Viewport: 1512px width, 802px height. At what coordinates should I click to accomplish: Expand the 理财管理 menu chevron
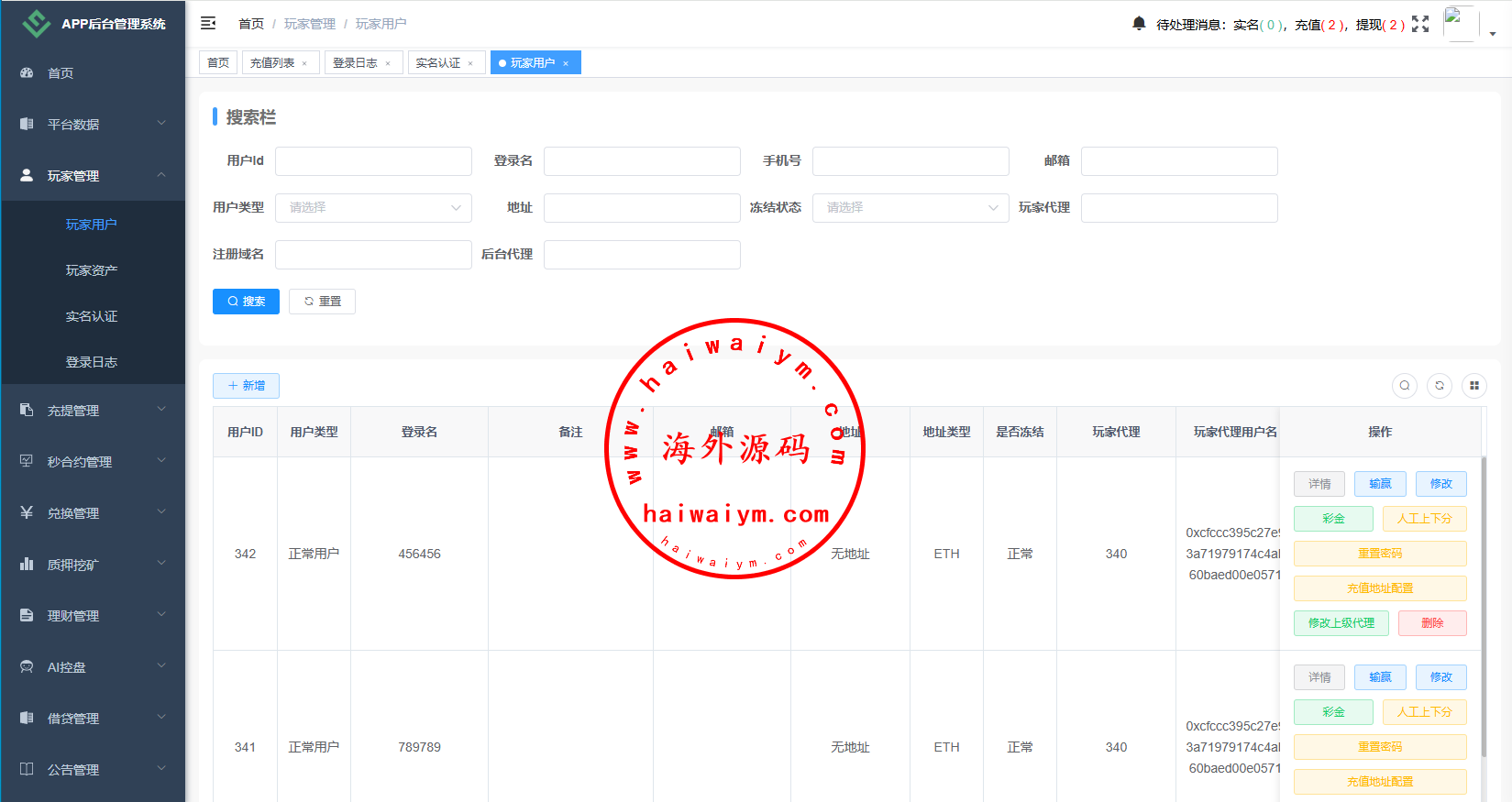click(x=161, y=614)
